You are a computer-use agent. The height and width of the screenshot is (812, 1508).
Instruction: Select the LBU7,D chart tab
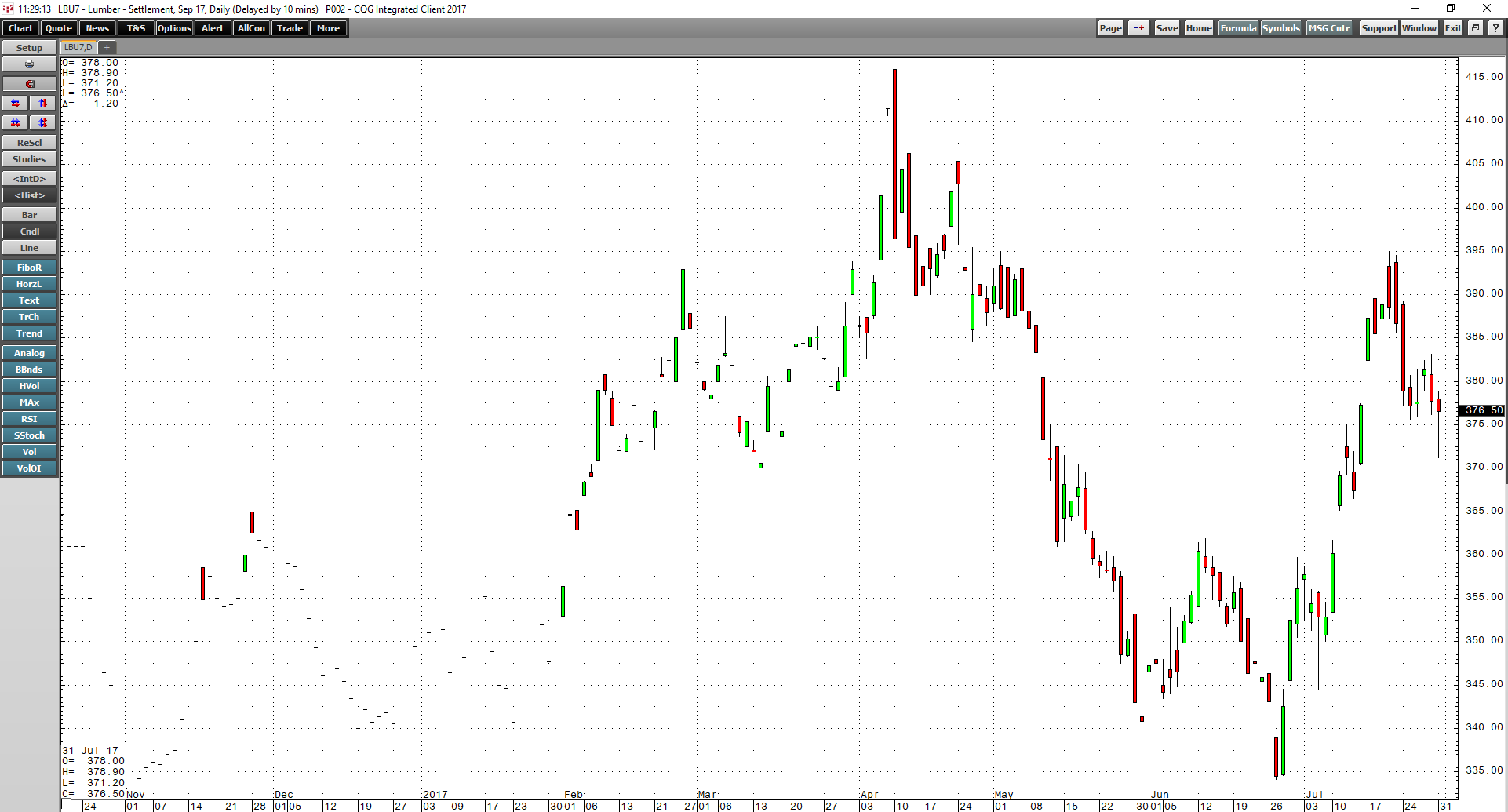click(x=78, y=48)
